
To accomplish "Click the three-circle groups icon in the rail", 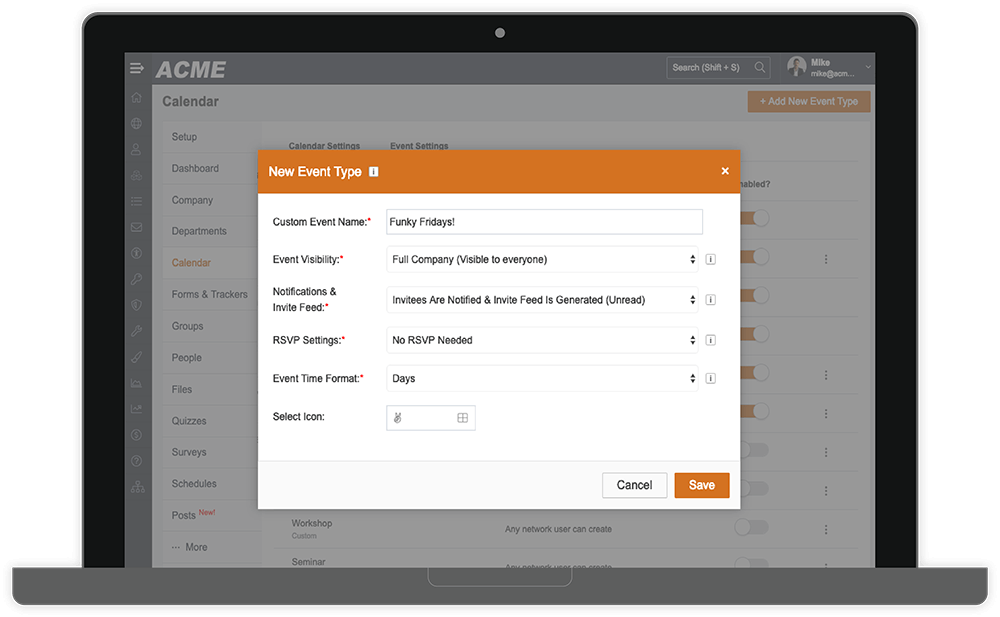I will coord(136,175).
